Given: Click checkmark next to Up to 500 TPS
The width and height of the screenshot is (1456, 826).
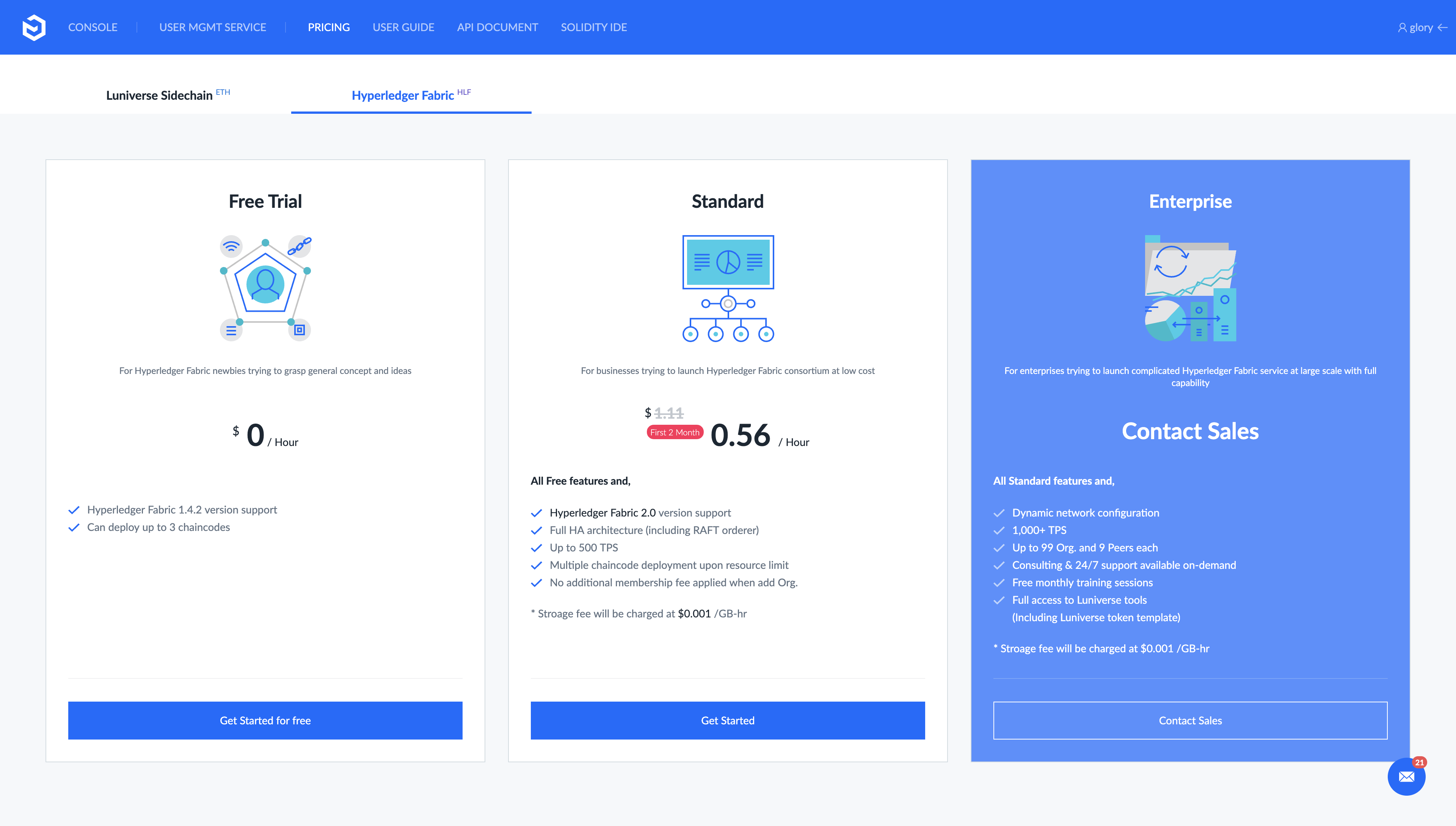Looking at the screenshot, I should click(536, 548).
